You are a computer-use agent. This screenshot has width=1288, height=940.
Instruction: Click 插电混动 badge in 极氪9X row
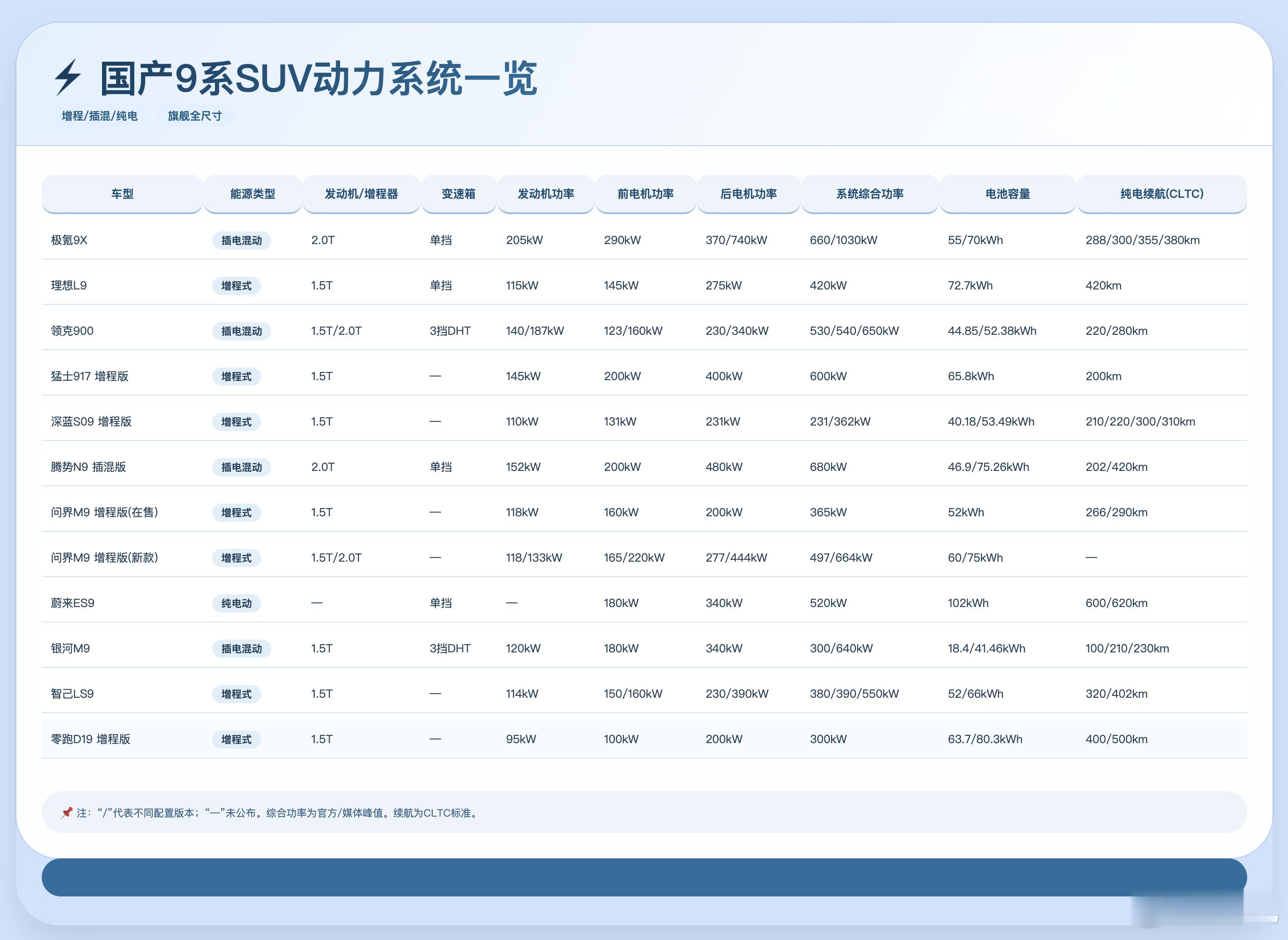pyautogui.click(x=242, y=241)
